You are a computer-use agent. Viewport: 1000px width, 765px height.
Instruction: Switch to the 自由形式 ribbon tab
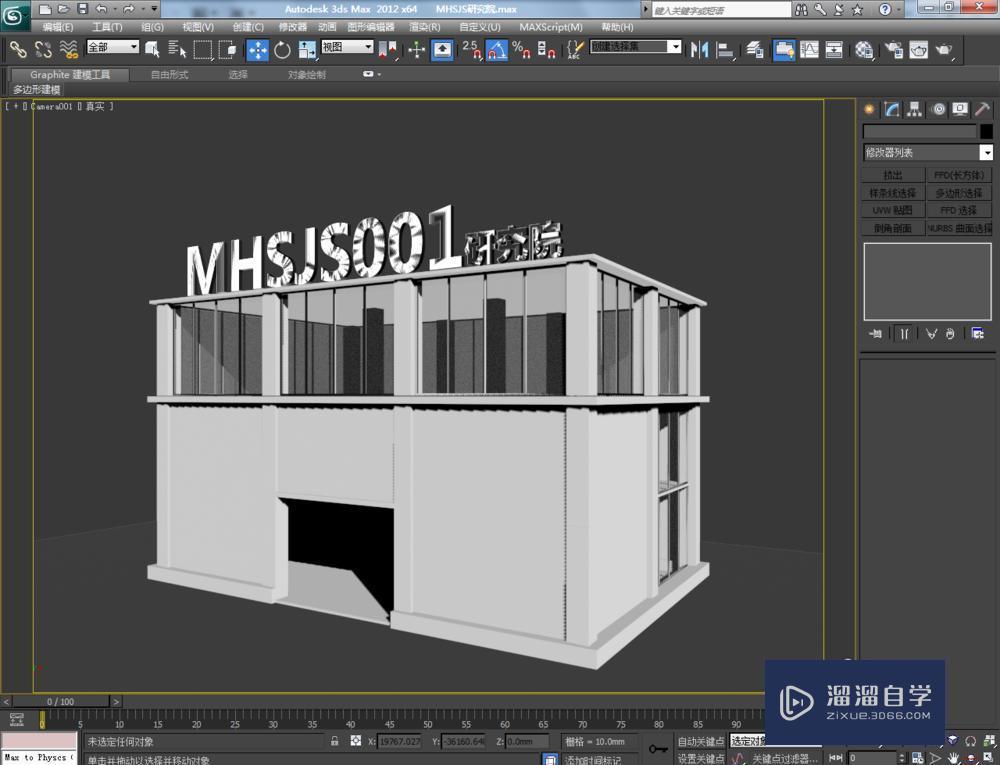(169, 75)
